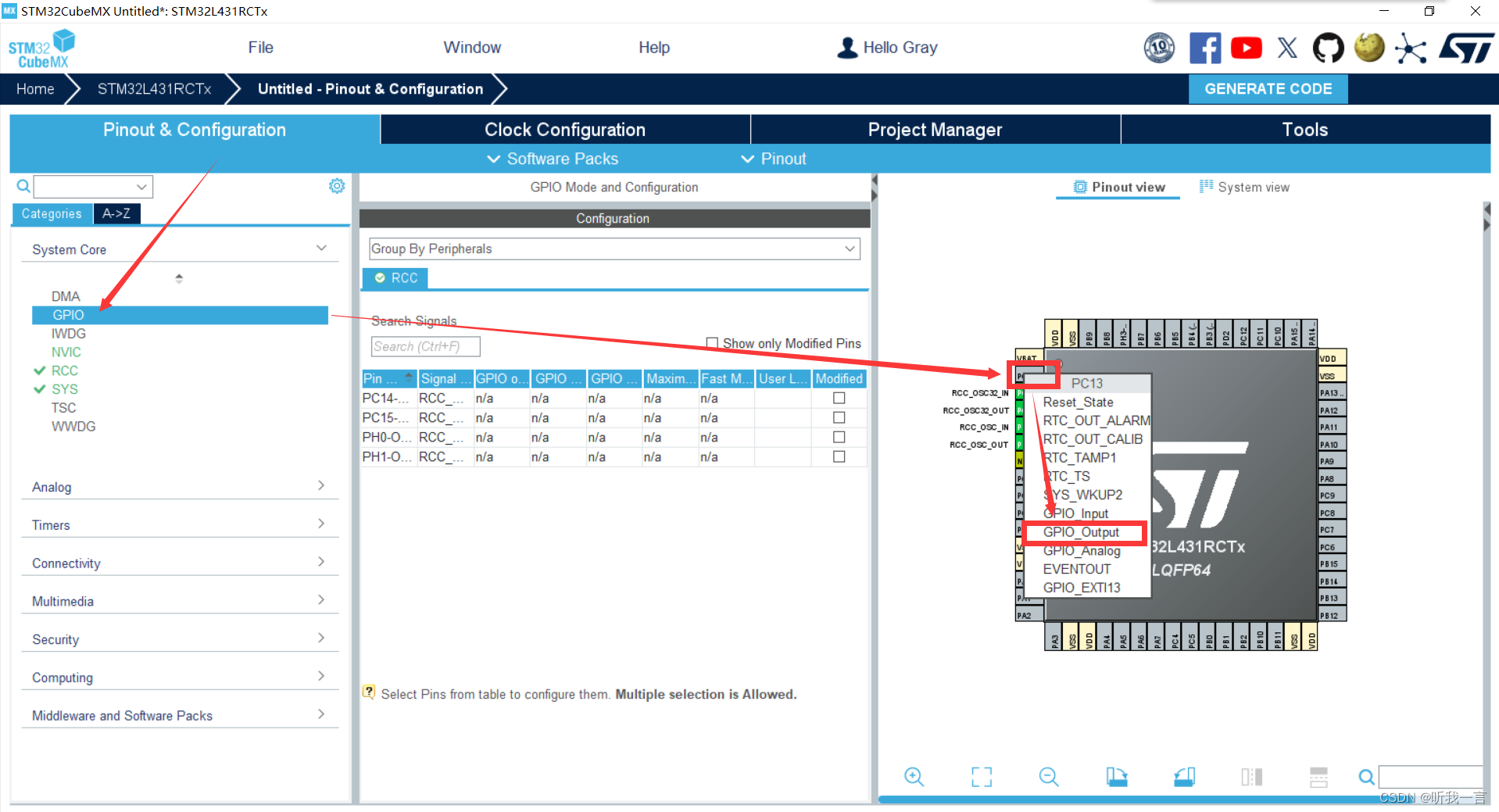Click STM32L431RCTx breadcrumb

point(154,89)
